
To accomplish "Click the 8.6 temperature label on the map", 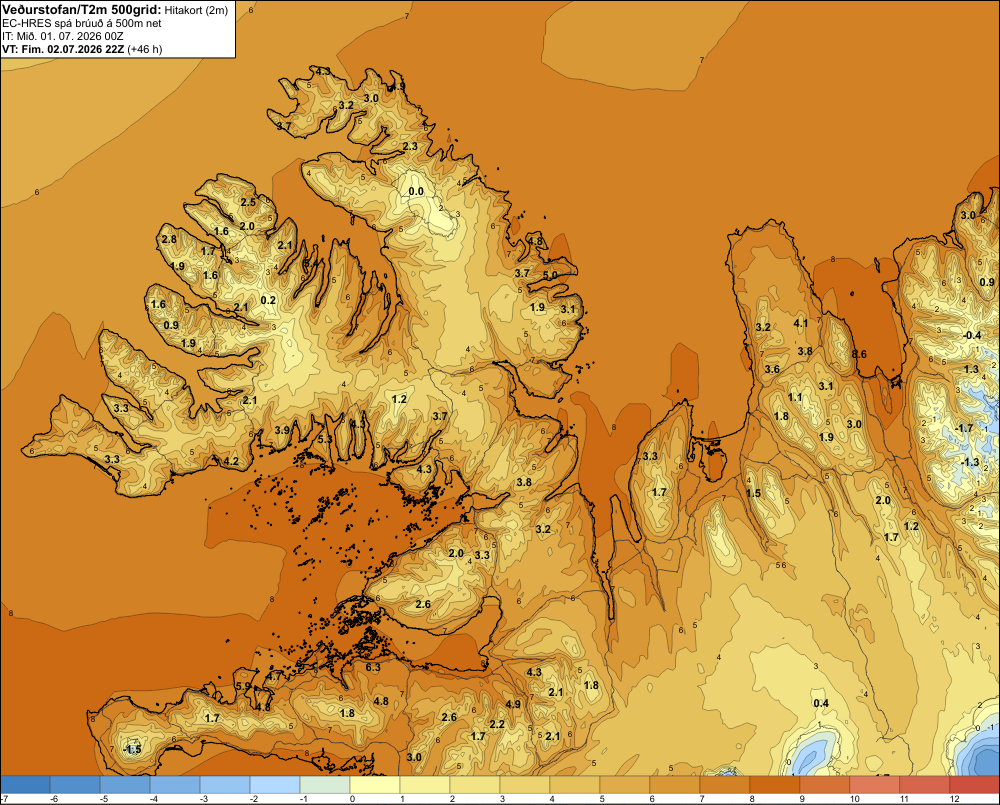I will [859, 355].
